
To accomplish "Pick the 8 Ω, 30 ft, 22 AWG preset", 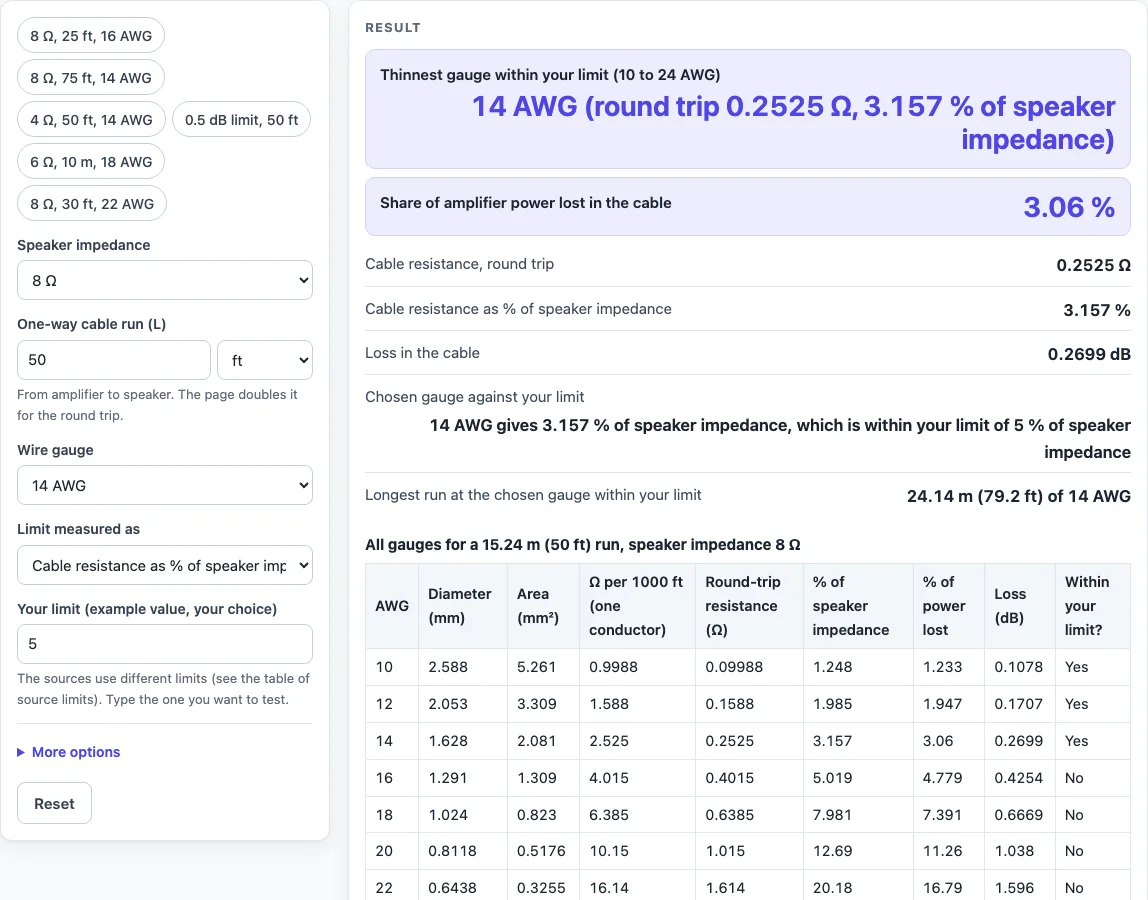I will [92, 204].
